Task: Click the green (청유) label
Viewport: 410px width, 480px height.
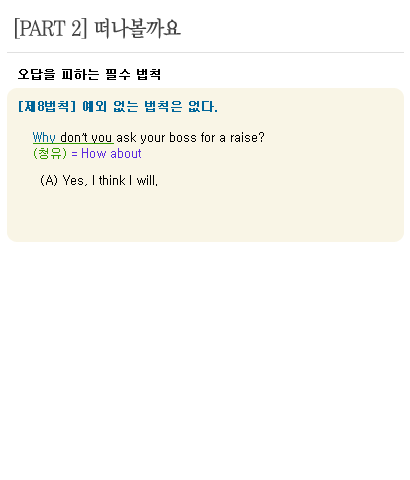Action: click(50, 154)
